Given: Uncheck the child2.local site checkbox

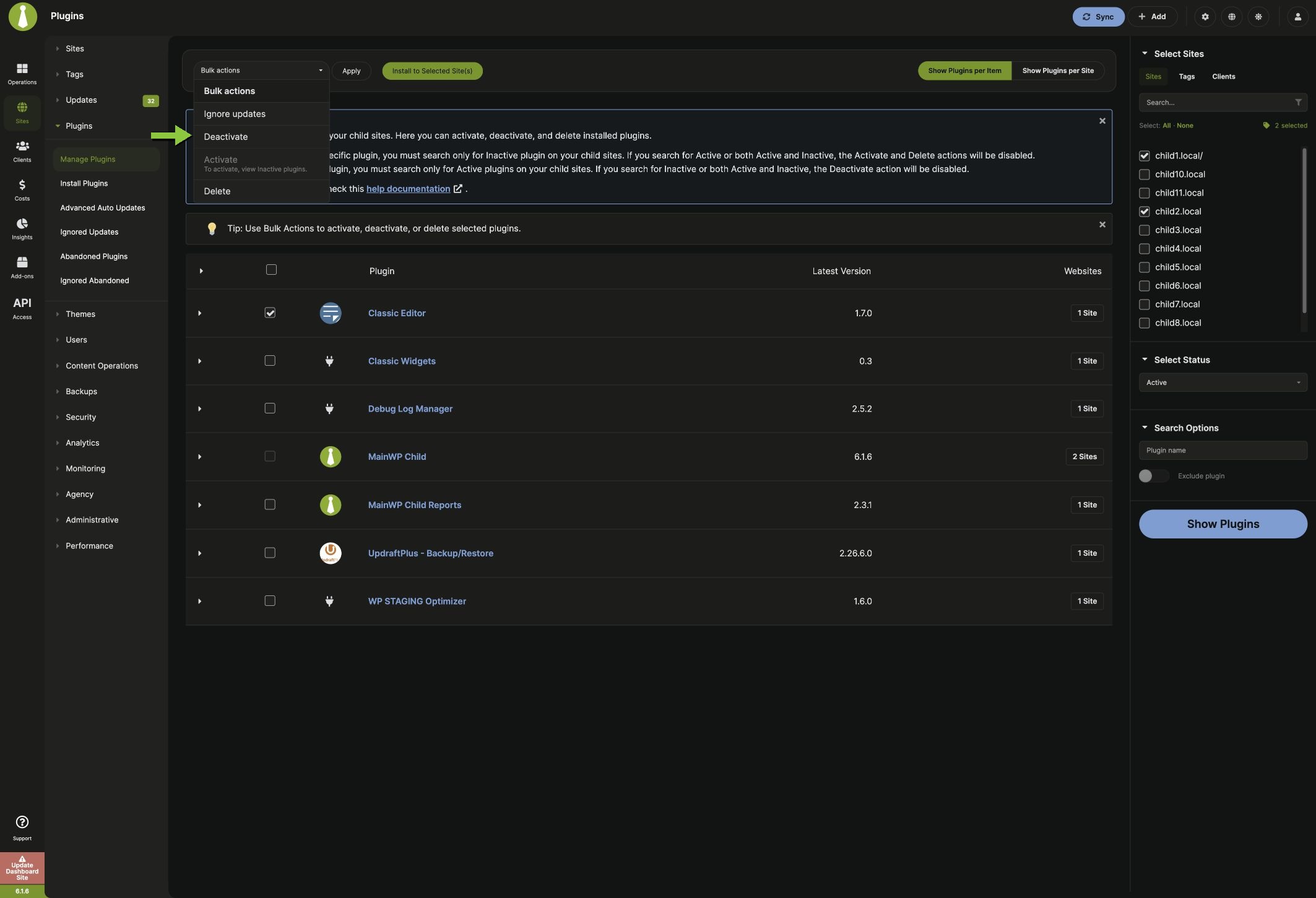Looking at the screenshot, I should point(1144,212).
